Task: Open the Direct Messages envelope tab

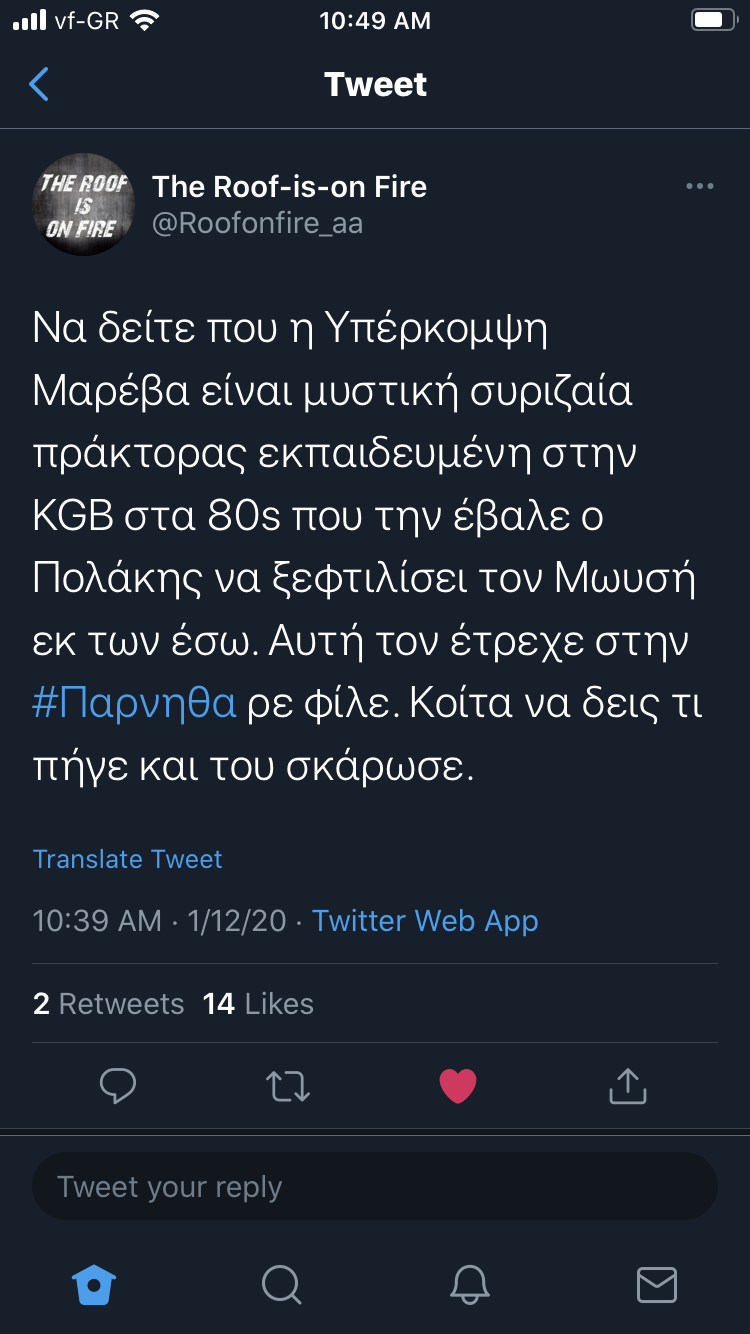Action: point(656,1285)
